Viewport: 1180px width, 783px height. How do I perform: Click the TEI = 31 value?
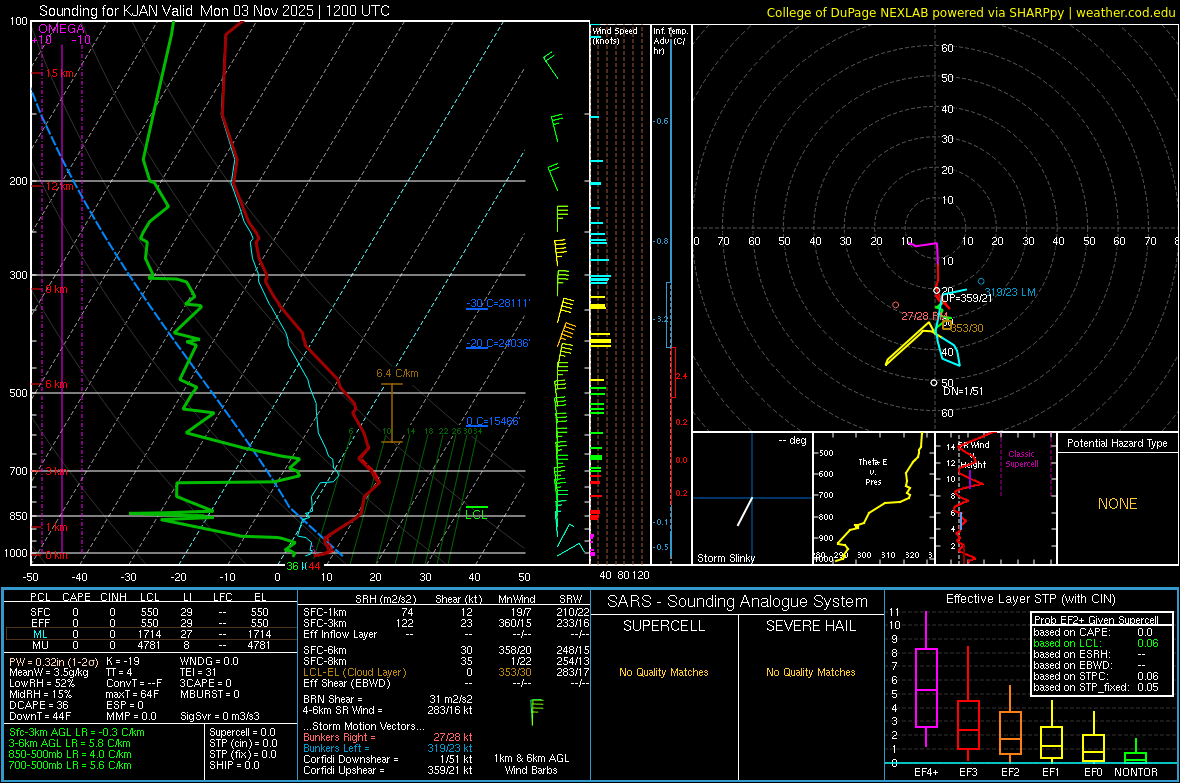(199, 672)
